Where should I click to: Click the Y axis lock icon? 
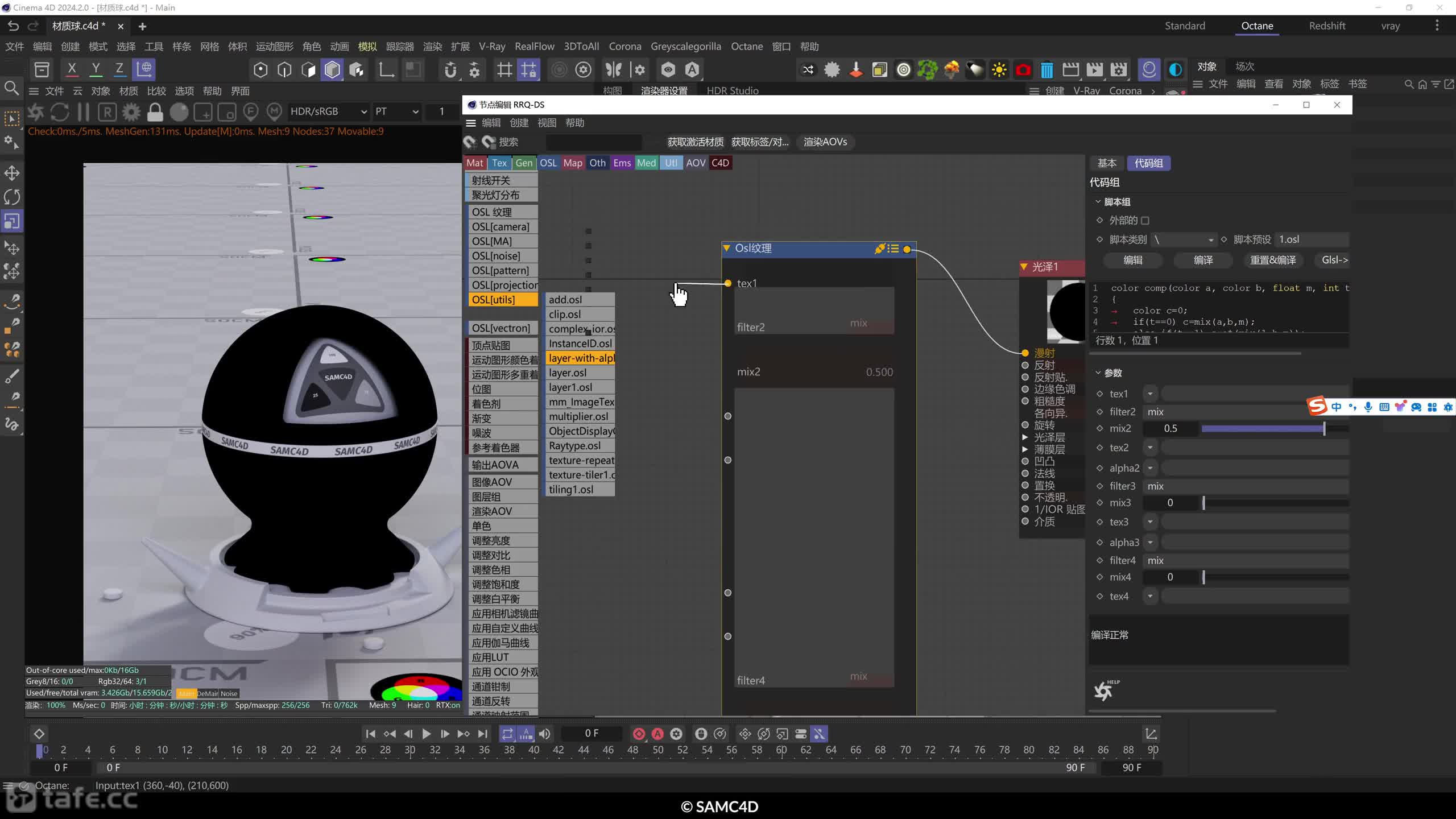[x=96, y=69]
